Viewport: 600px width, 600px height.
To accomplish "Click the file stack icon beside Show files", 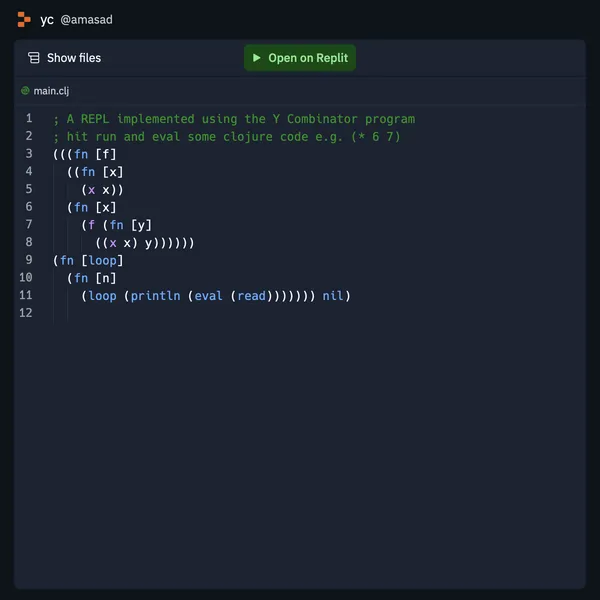I will click(x=34, y=58).
